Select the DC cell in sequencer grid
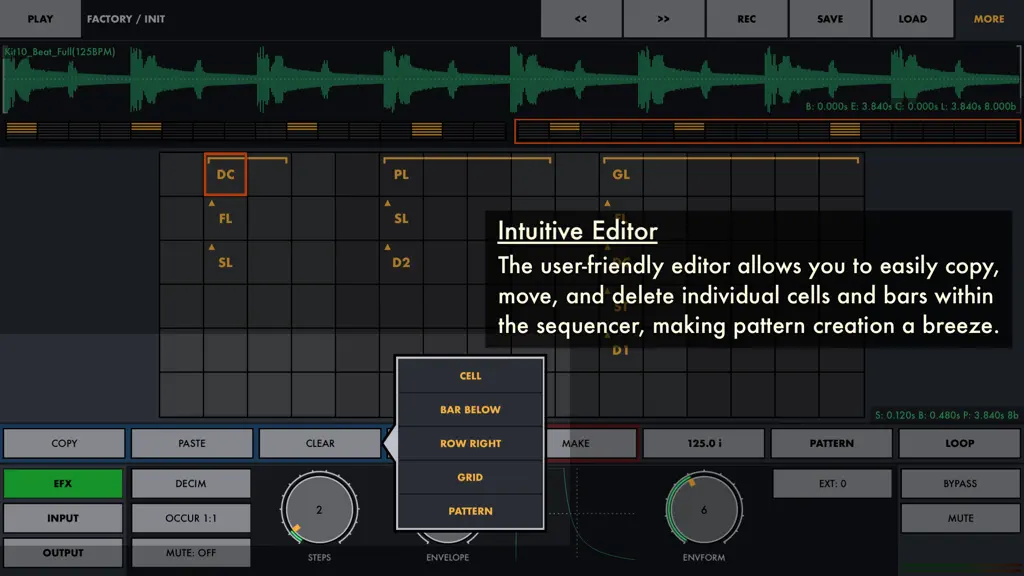Screen dimensions: 1024x576 225,174
